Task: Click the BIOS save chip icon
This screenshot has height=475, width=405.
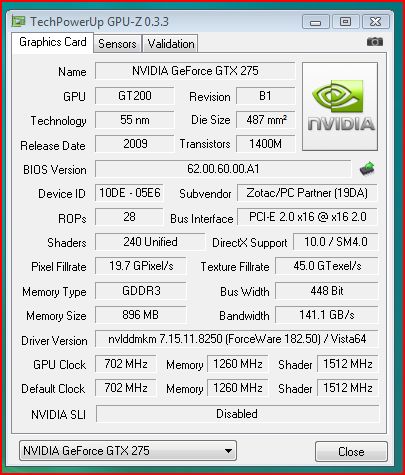Action: [367, 168]
